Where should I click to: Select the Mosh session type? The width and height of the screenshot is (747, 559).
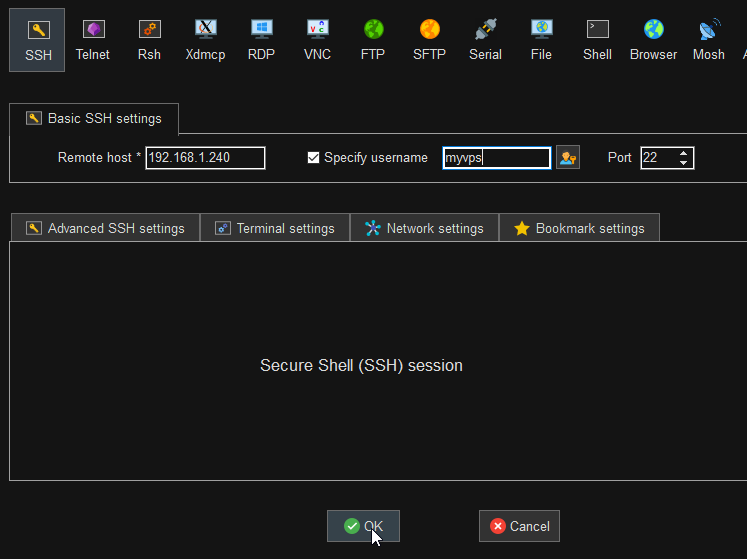[x=709, y=40]
